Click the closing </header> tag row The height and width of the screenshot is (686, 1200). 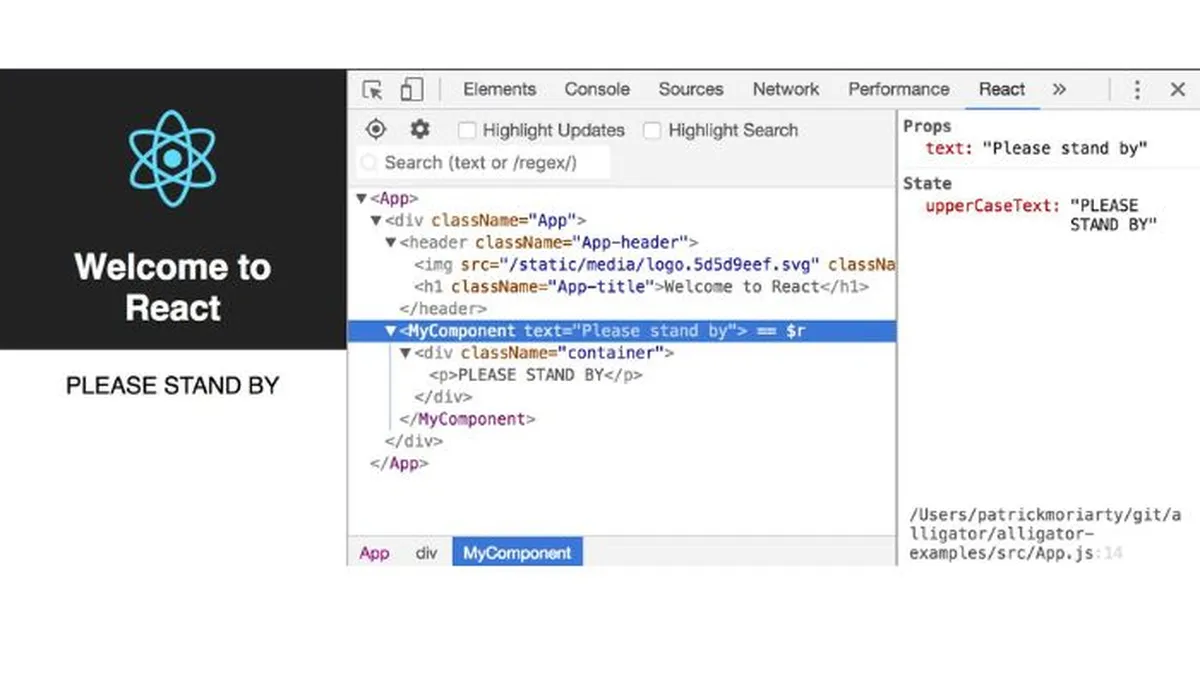point(622,309)
